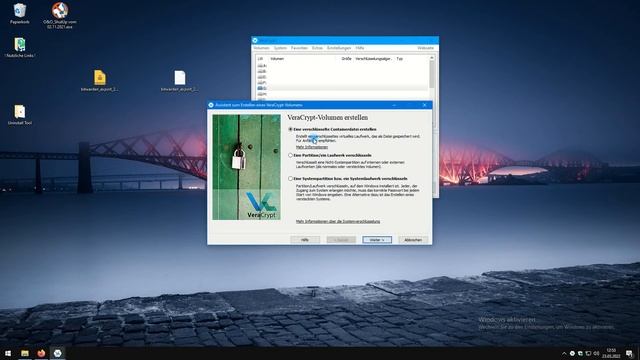Click the VeraCrypt main window title bar icon
The image size is (640, 360).
pyautogui.click(x=255, y=40)
